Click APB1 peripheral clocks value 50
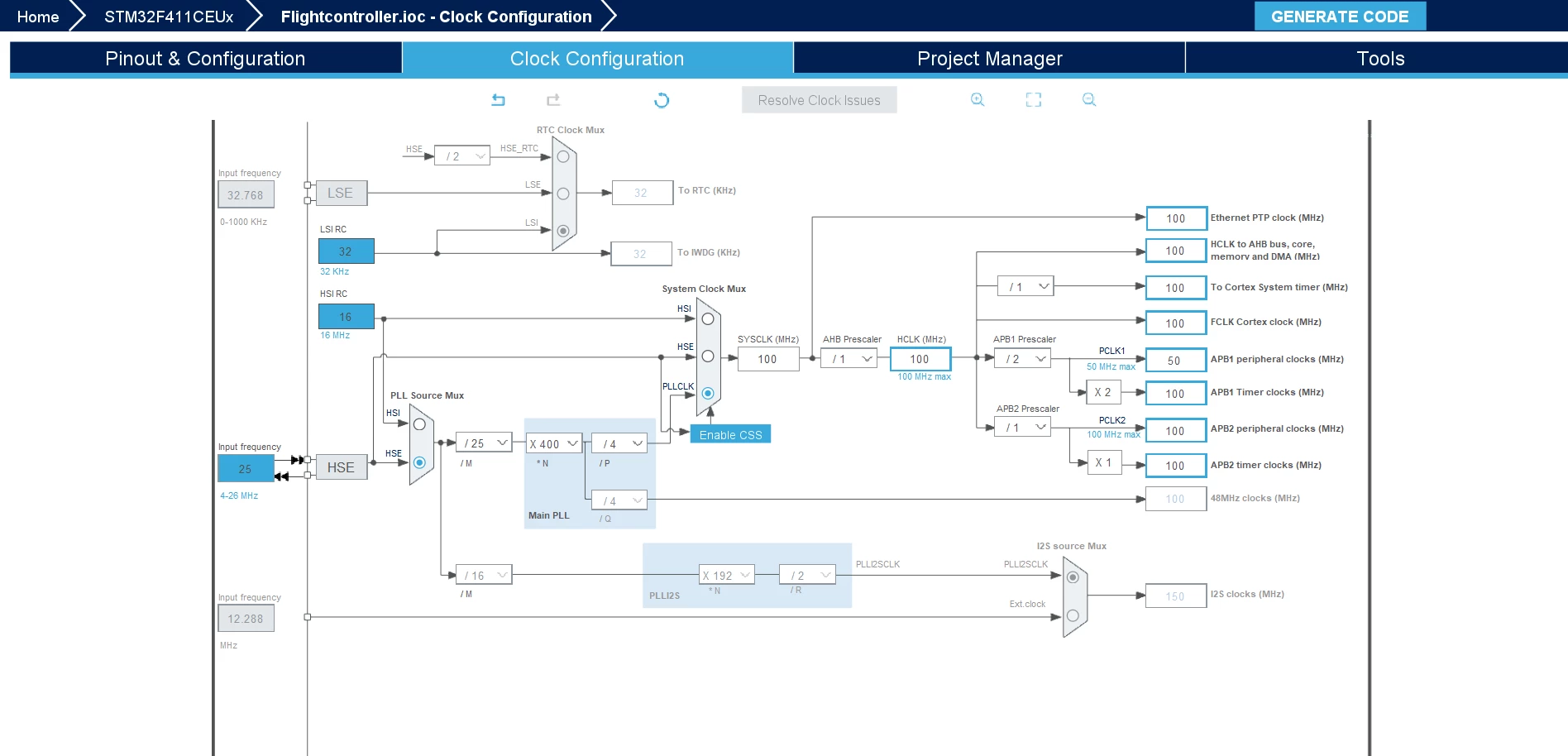The image size is (1568, 756). tap(1176, 361)
